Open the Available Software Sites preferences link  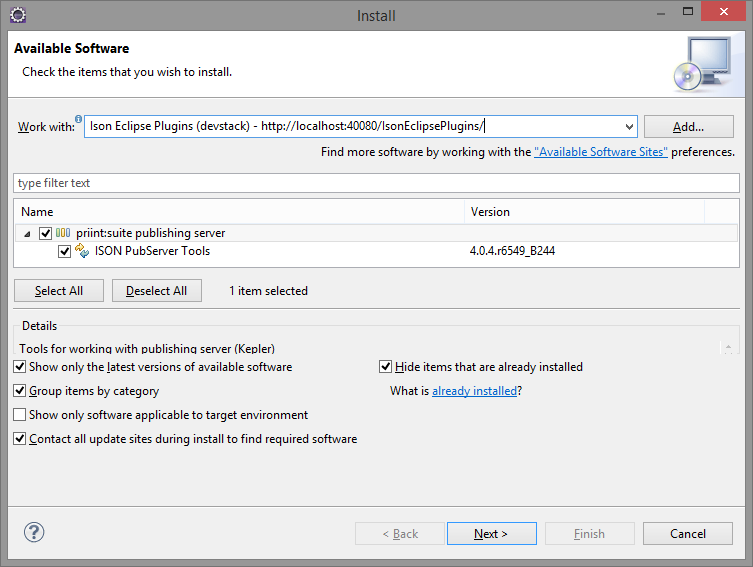600,153
